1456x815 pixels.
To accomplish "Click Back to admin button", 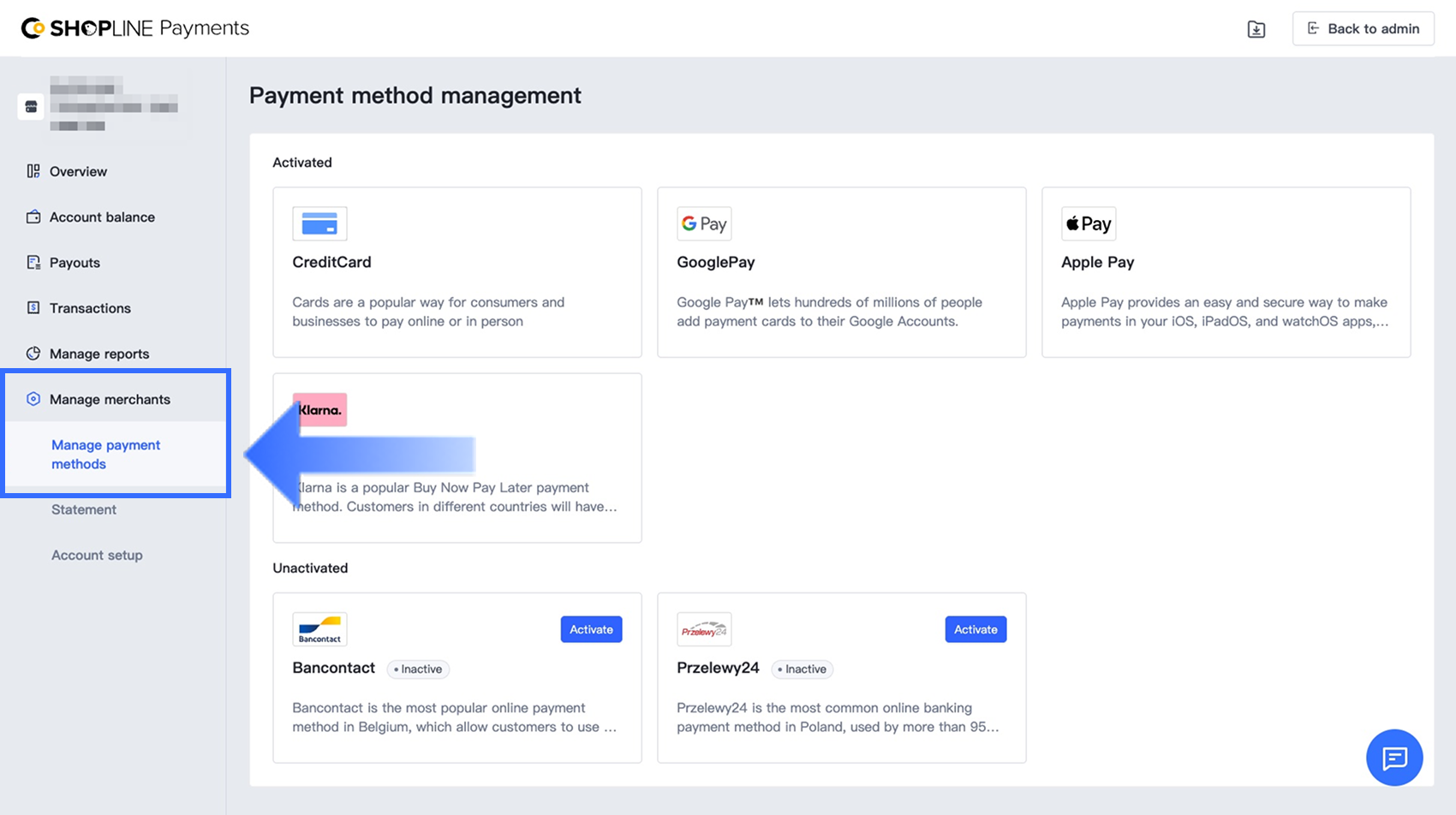I will tap(1363, 29).
